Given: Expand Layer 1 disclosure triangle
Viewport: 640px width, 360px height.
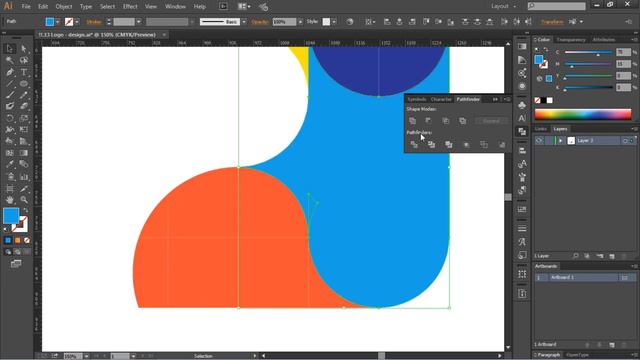Looking at the screenshot, I should click(x=560, y=140).
